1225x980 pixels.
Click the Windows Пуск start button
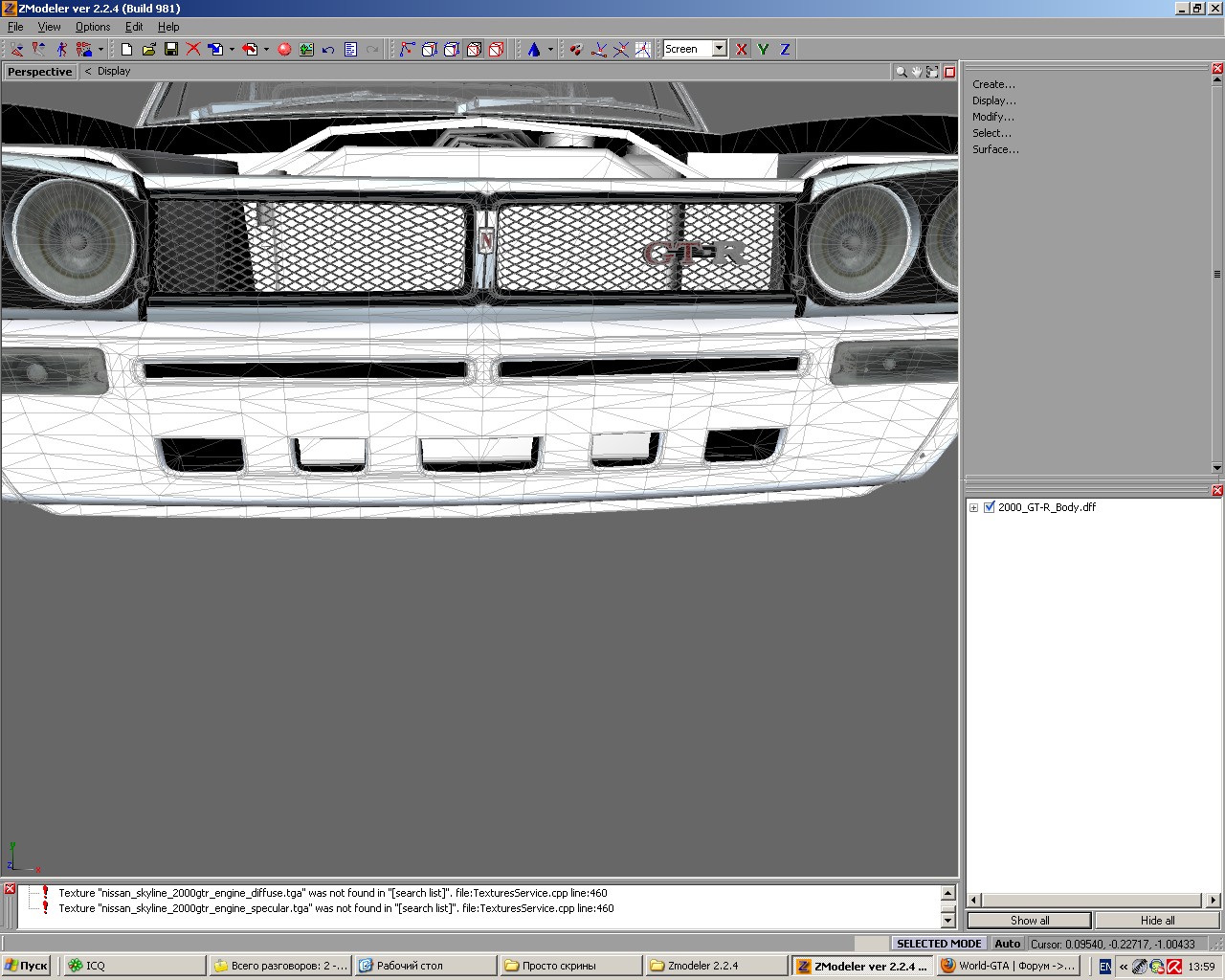26,966
